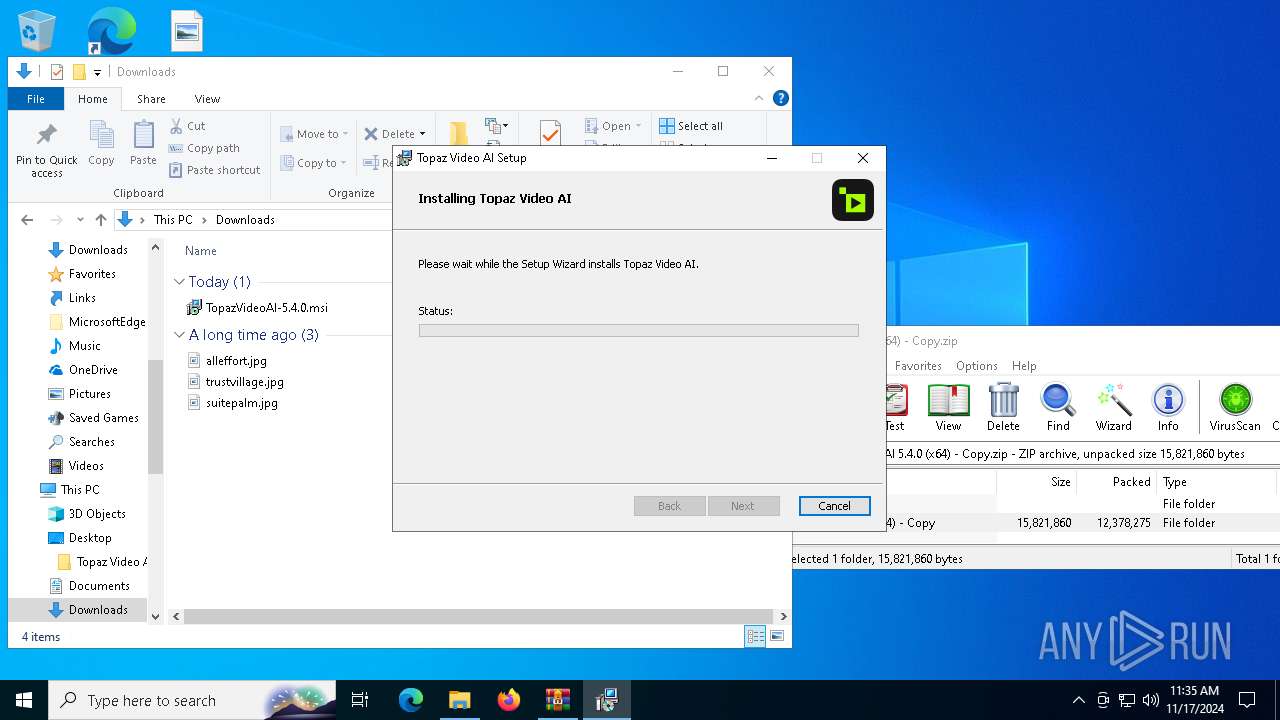Image resolution: width=1280 pixels, height=720 pixels.
Task: Select trustvillage.jpg file
Action: (x=235, y=382)
